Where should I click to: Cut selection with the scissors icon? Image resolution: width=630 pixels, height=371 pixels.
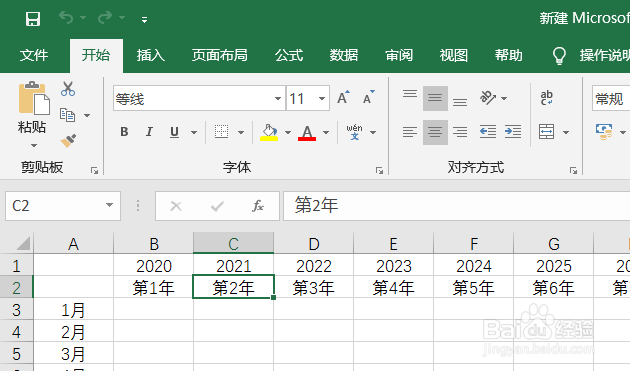[x=68, y=89]
